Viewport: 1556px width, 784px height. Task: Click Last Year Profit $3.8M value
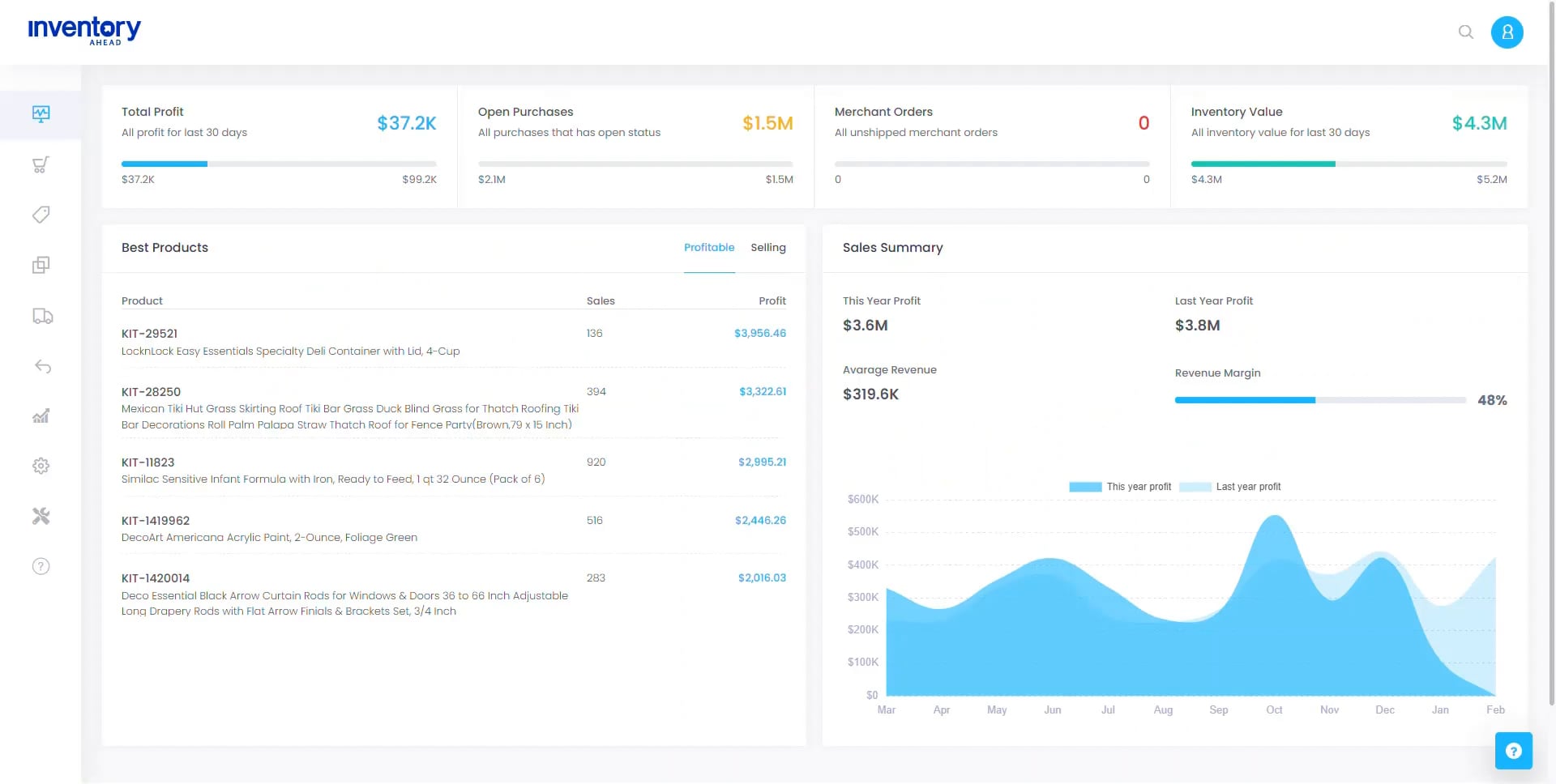click(x=1197, y=326)
